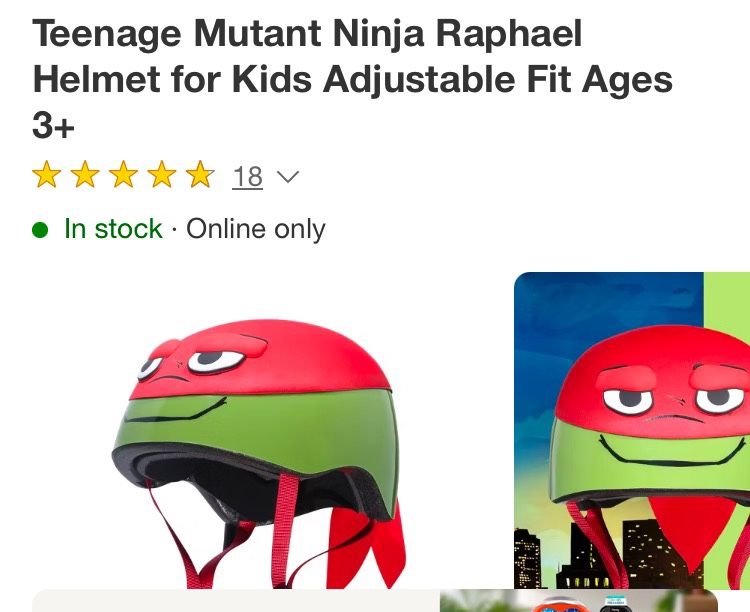The image size is (750, 612).
Task: Click the third rating star
Action: coord(123,177)
